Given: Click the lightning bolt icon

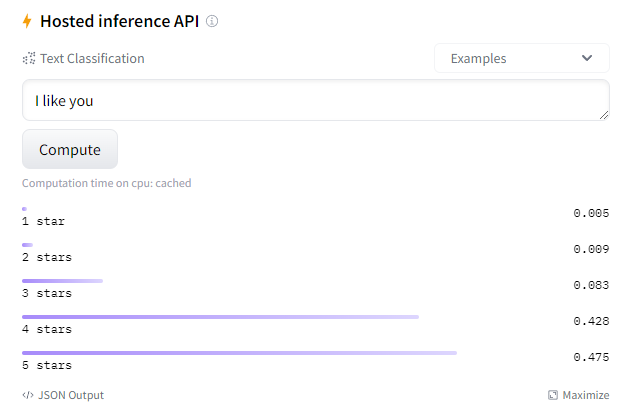Looking at the screenshot, I should [28, 21].
